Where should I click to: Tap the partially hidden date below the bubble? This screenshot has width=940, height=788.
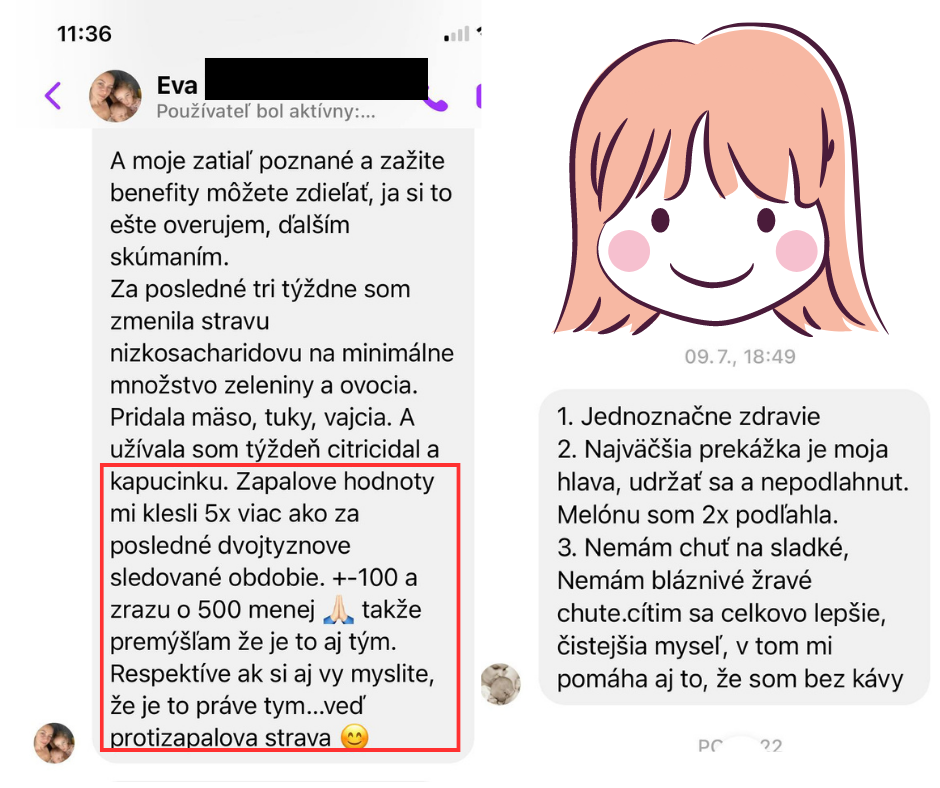(740, 745)
